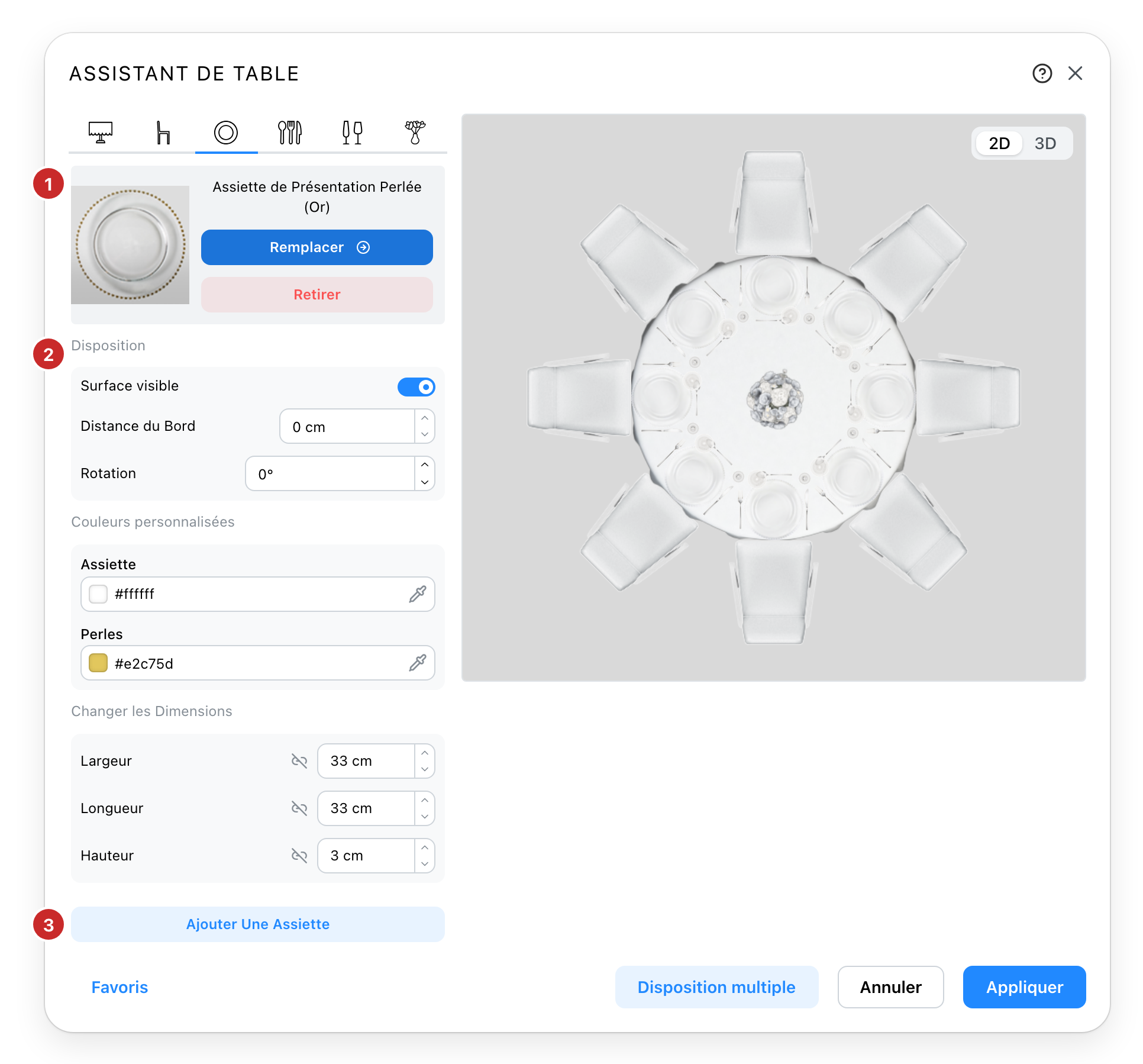Image resolution: width=1143 pixels, height=1064 pixels.
Task: Toggle the Hauteur link-lock icon
Action: [x=299, y=856]
